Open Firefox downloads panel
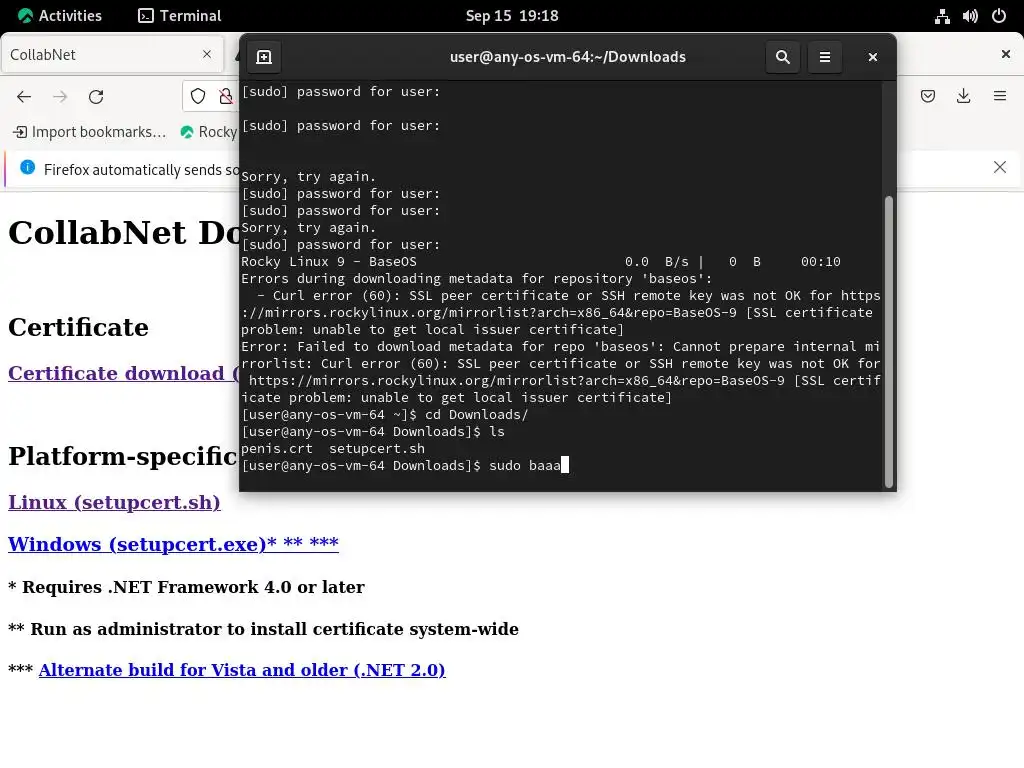 (963, 97)
